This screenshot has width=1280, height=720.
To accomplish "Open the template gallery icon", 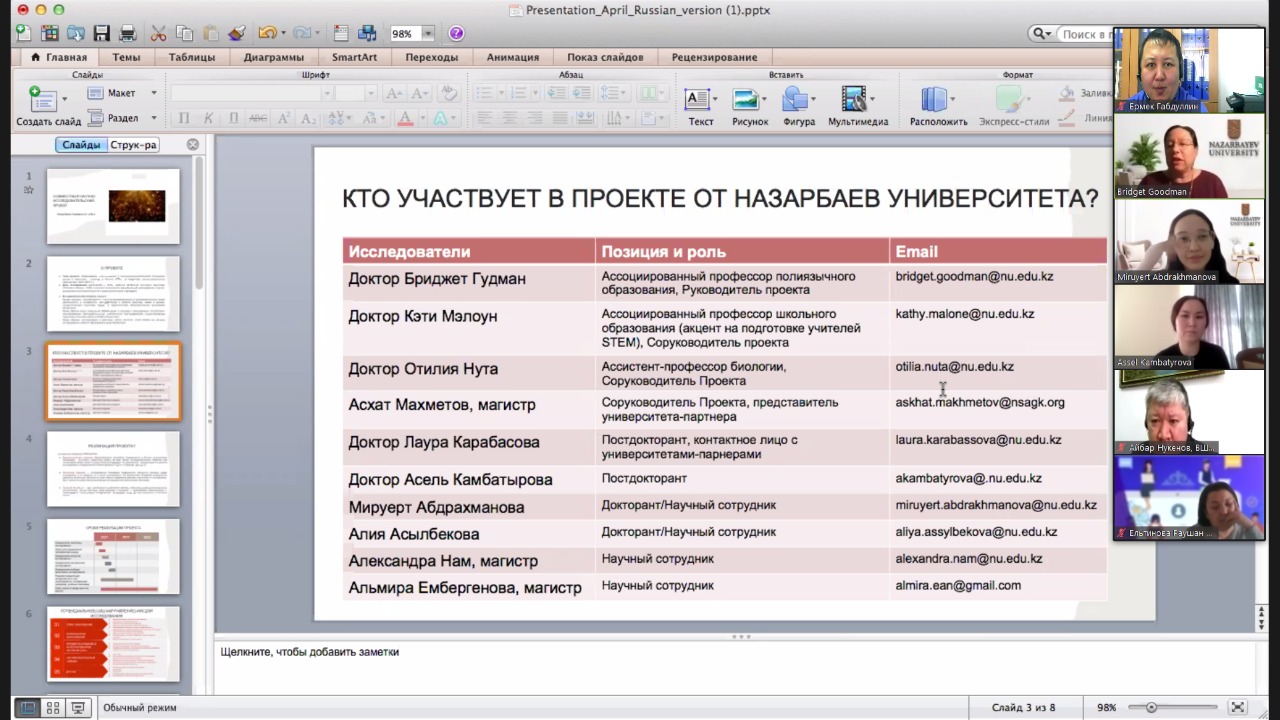I will 50,33.
